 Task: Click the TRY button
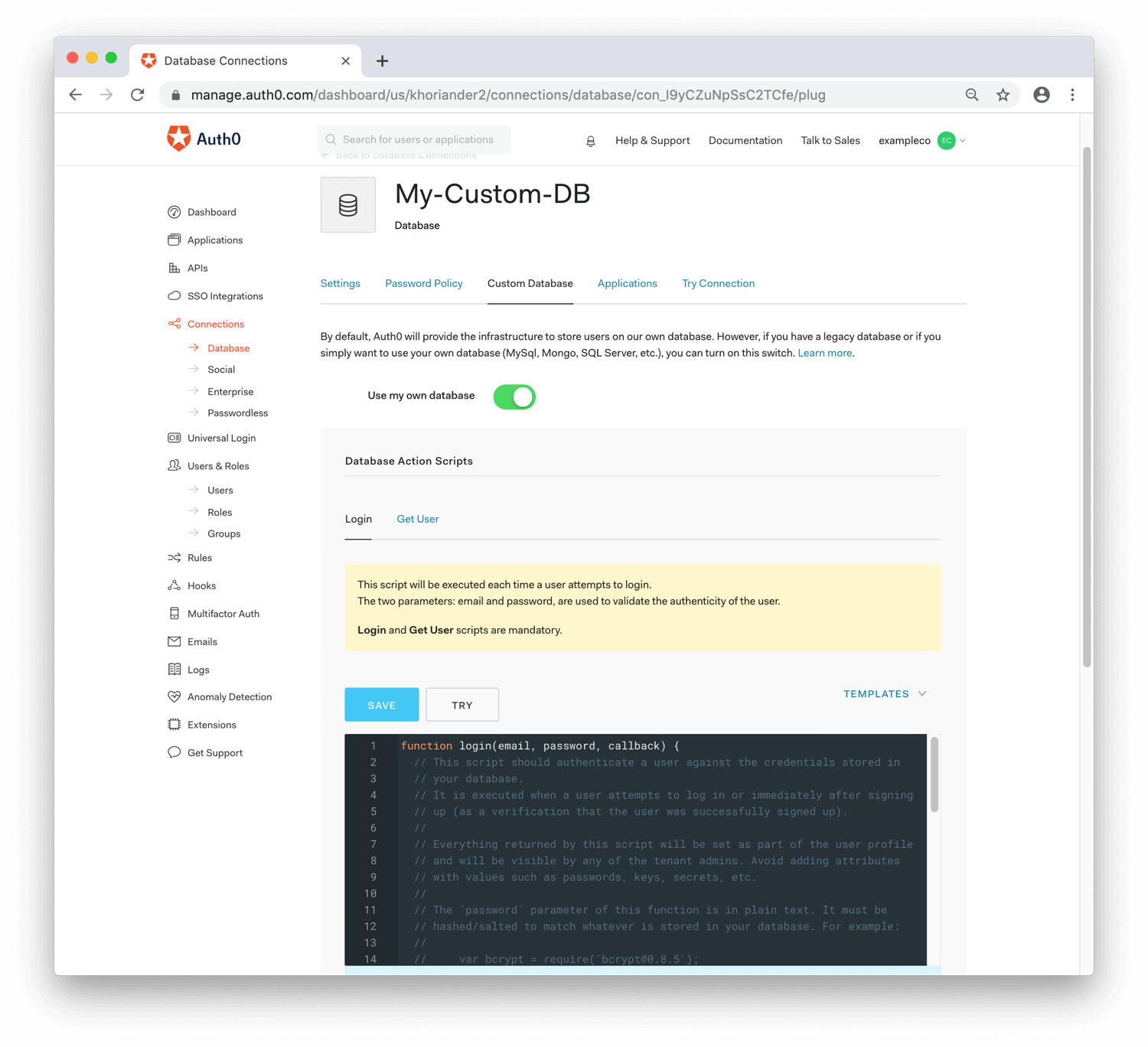click(462, 705)
